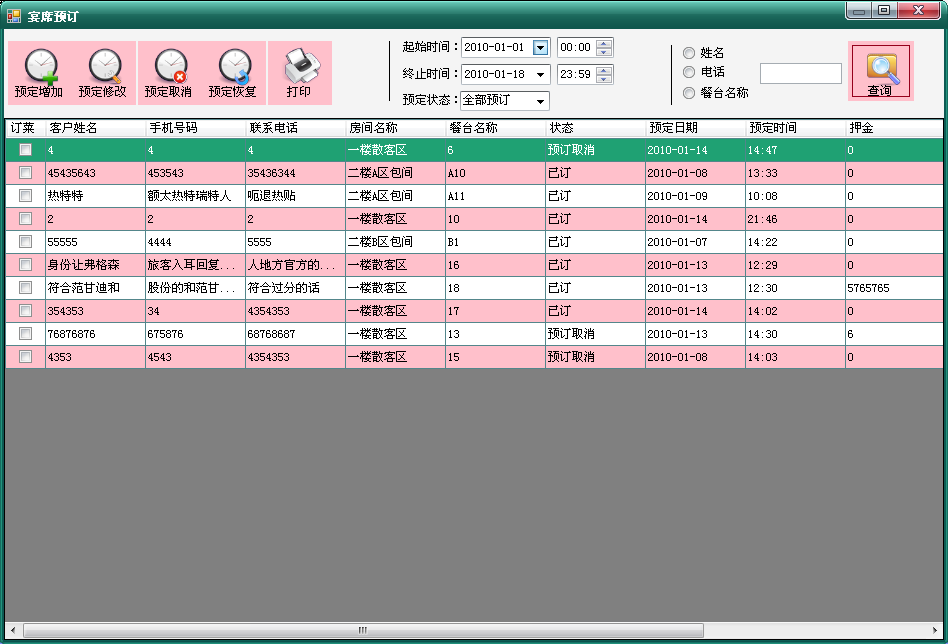Click the 订菜 column header
948x644 pixels.
[x=25, y=128]
